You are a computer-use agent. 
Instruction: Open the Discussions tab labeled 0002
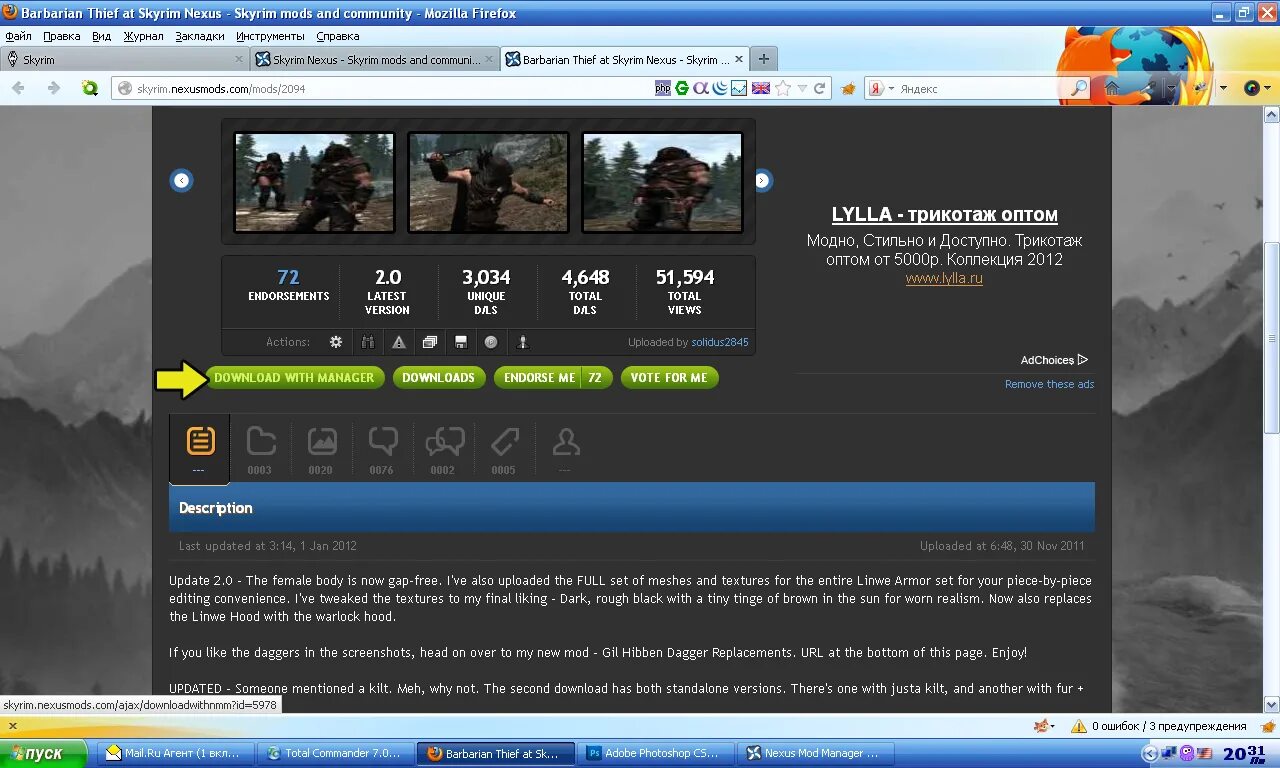(x=444, y=449)
